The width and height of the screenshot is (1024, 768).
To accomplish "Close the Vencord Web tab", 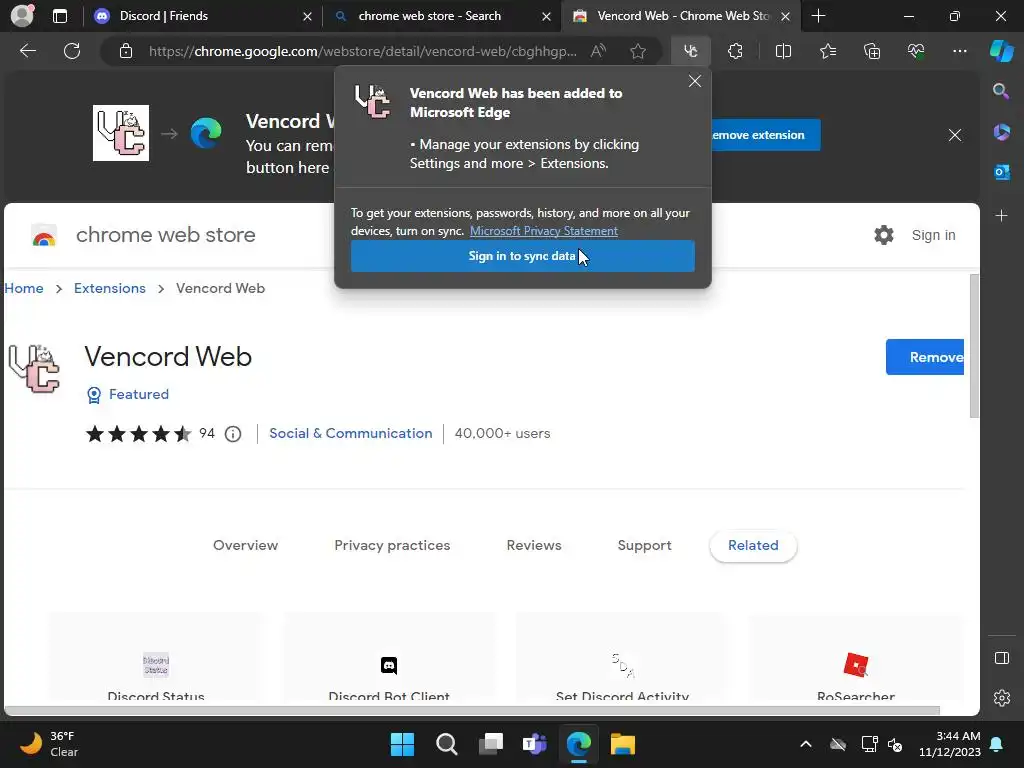I will pos(786,16).
